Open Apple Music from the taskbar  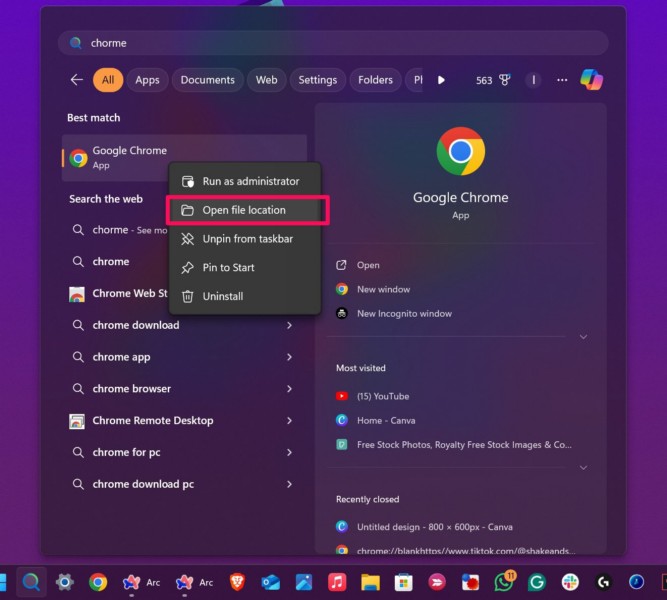[337, 582]
